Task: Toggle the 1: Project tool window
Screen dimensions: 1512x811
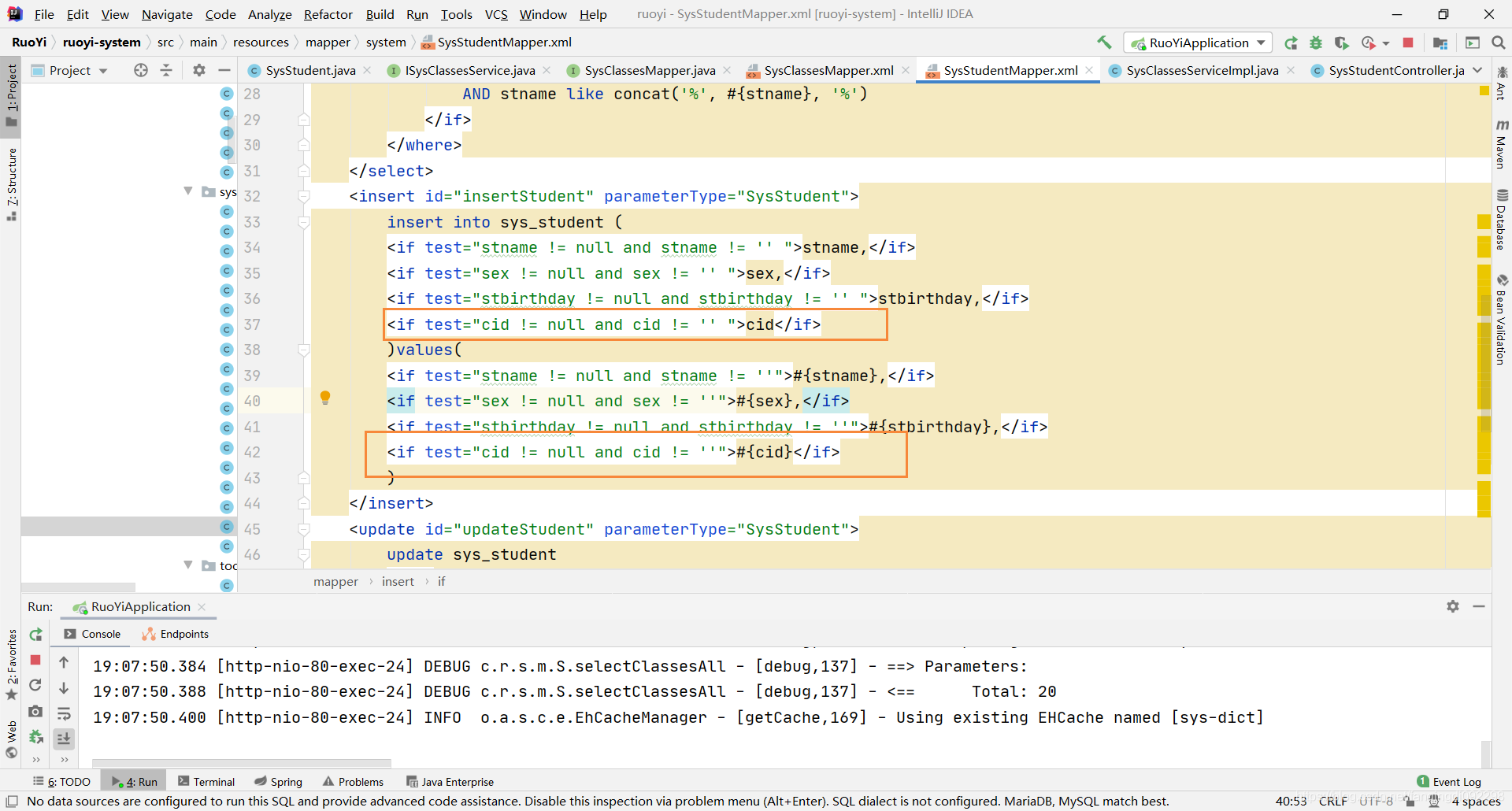Action: 11,95
